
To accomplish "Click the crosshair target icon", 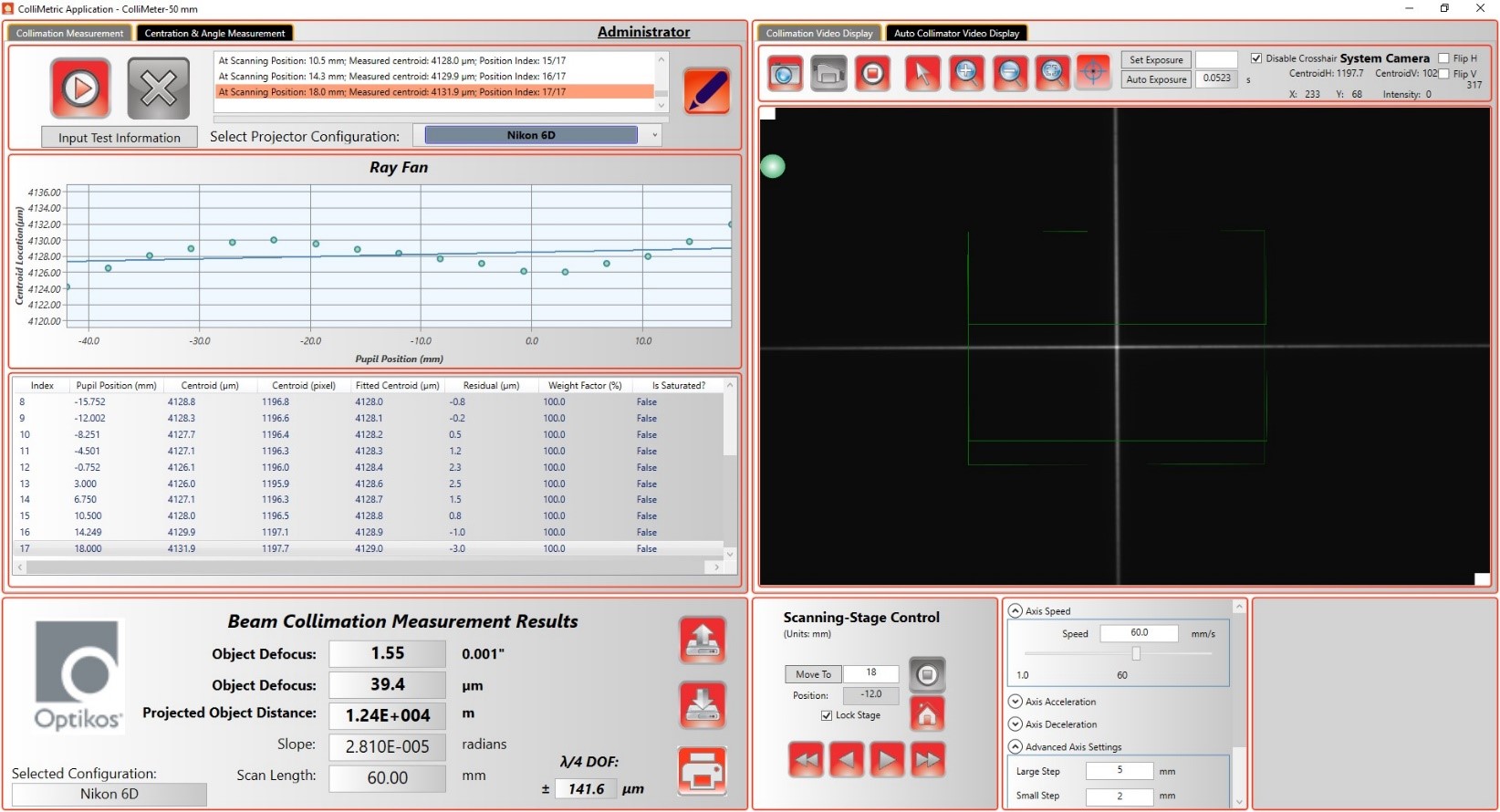I will [1093, 73].
